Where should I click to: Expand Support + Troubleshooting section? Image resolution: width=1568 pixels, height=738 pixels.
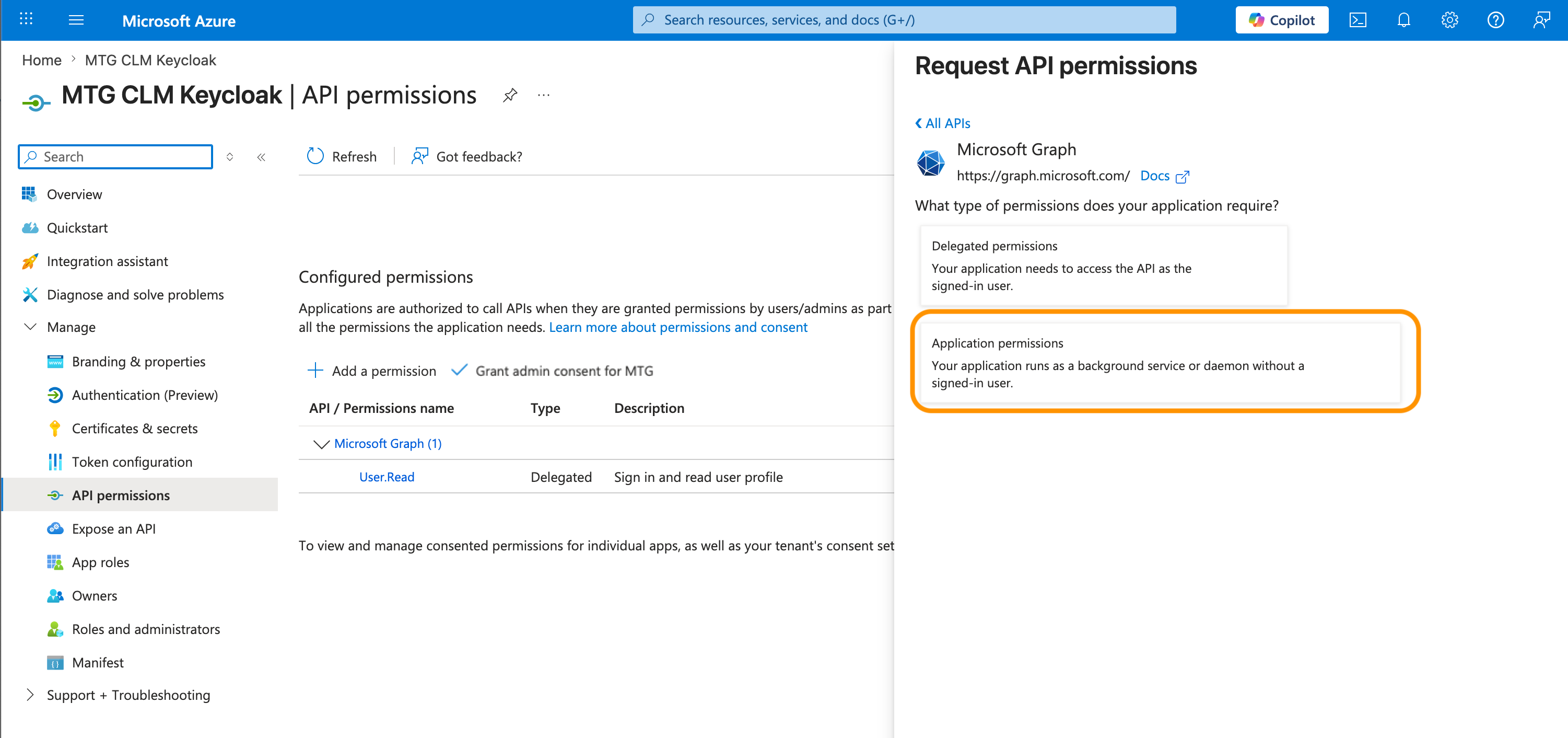click(29, 695)
